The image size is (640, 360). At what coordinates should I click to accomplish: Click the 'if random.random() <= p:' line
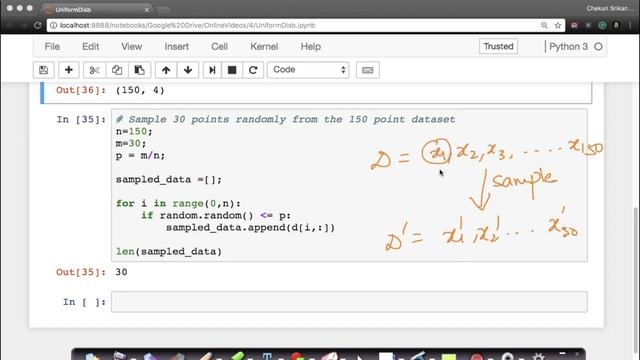[x=216, y=216]
